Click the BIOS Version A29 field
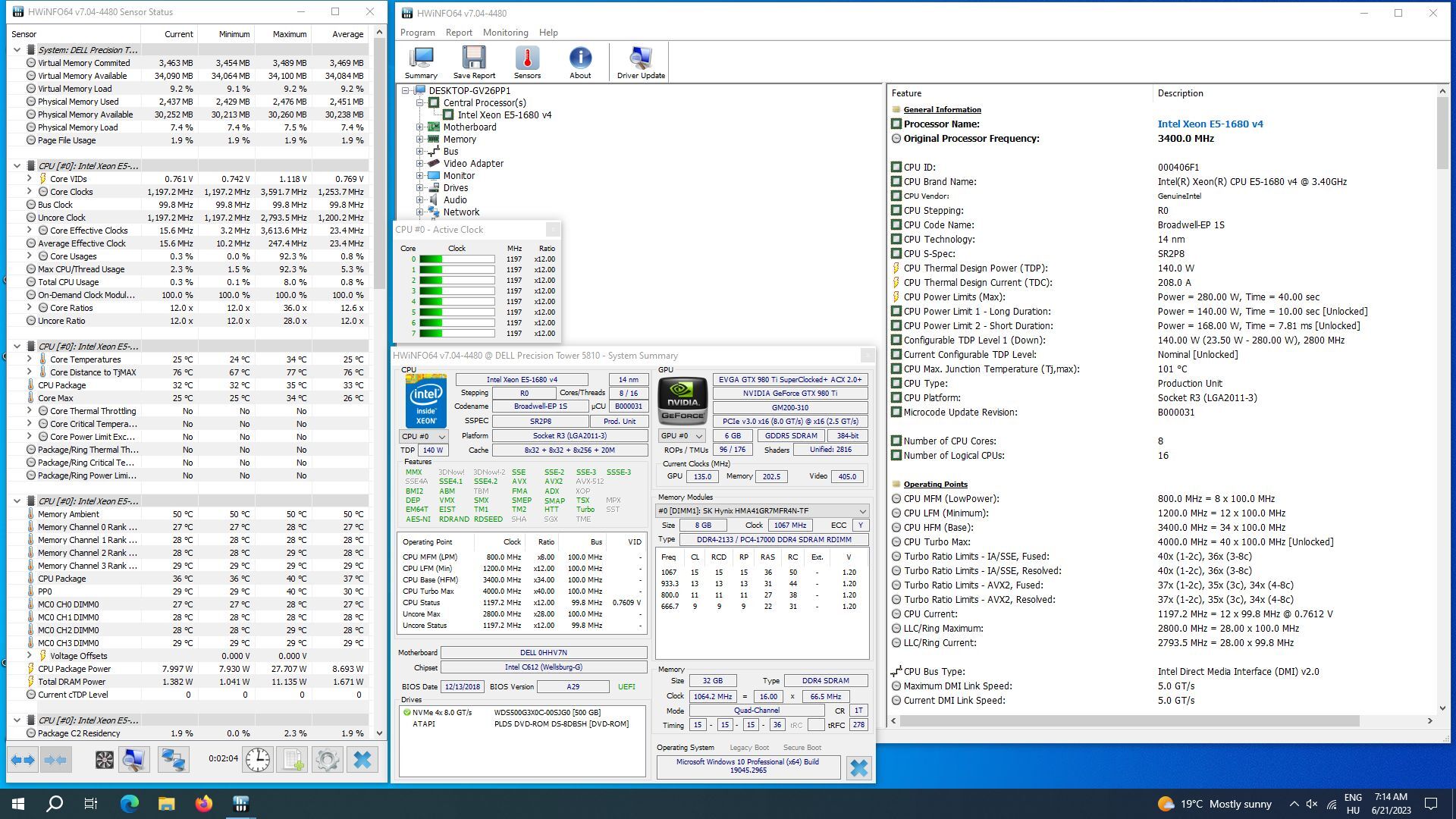 click(573, 687)
